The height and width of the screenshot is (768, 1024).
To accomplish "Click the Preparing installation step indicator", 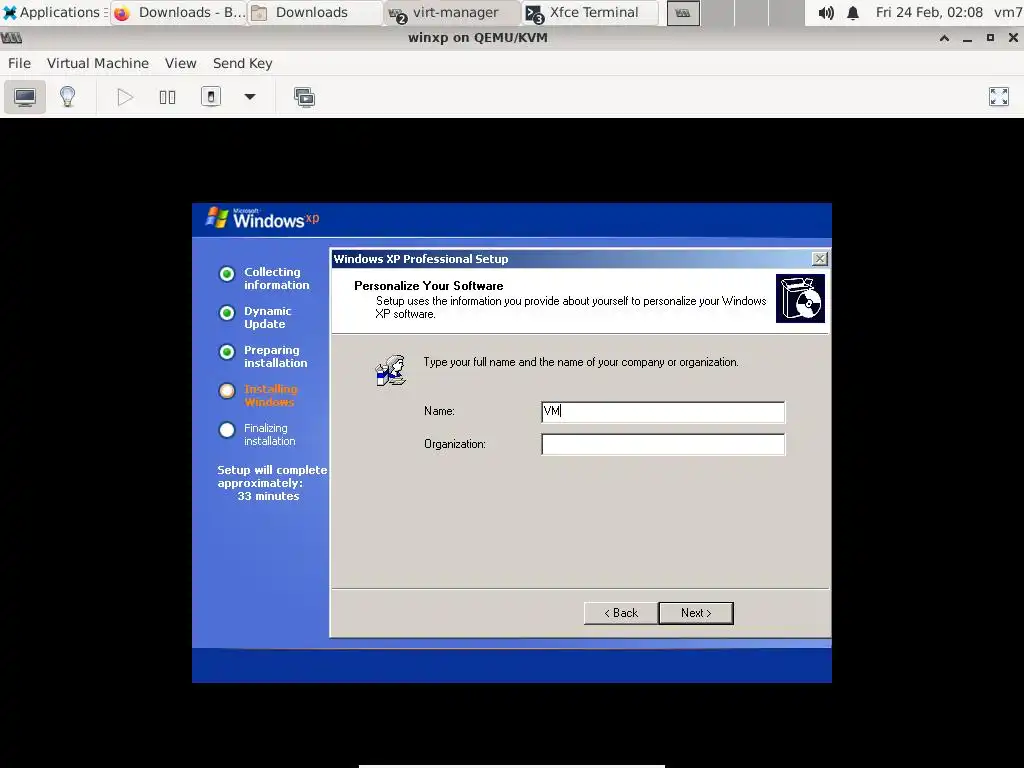I will coord(227,352).
